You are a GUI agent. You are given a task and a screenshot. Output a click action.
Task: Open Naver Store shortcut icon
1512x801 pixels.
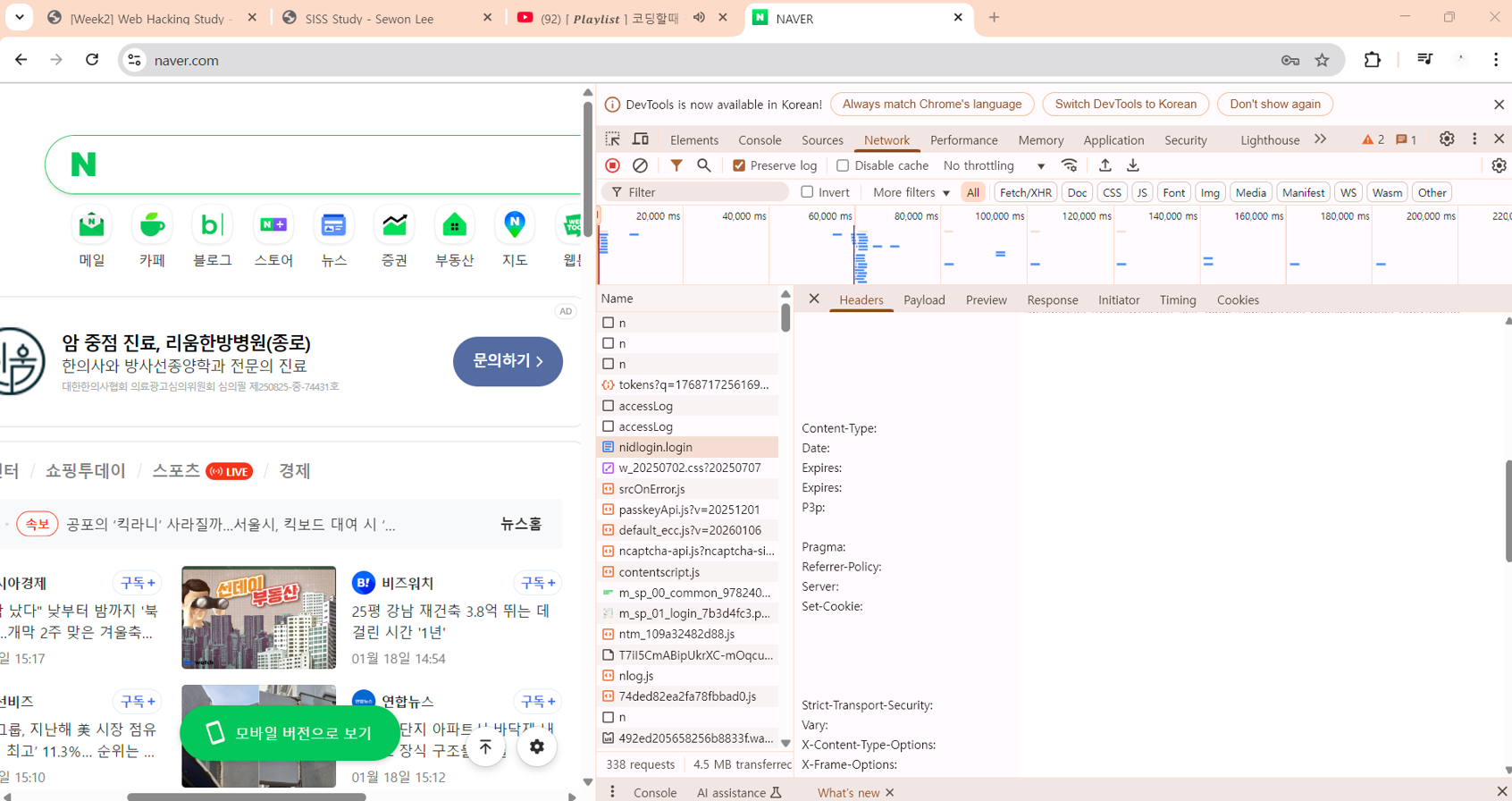273,224
